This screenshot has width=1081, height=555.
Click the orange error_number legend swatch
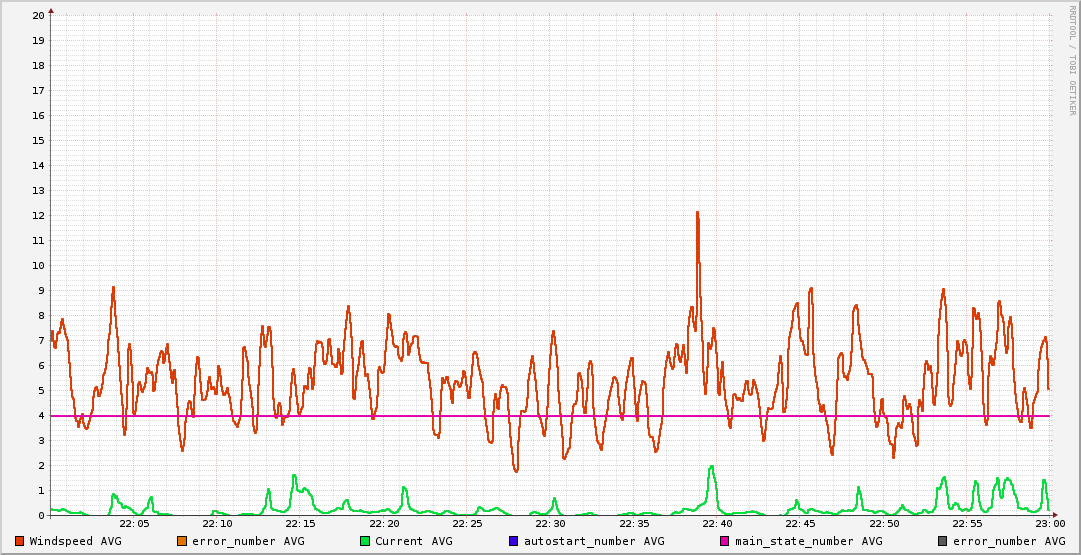tap(182, 541)
